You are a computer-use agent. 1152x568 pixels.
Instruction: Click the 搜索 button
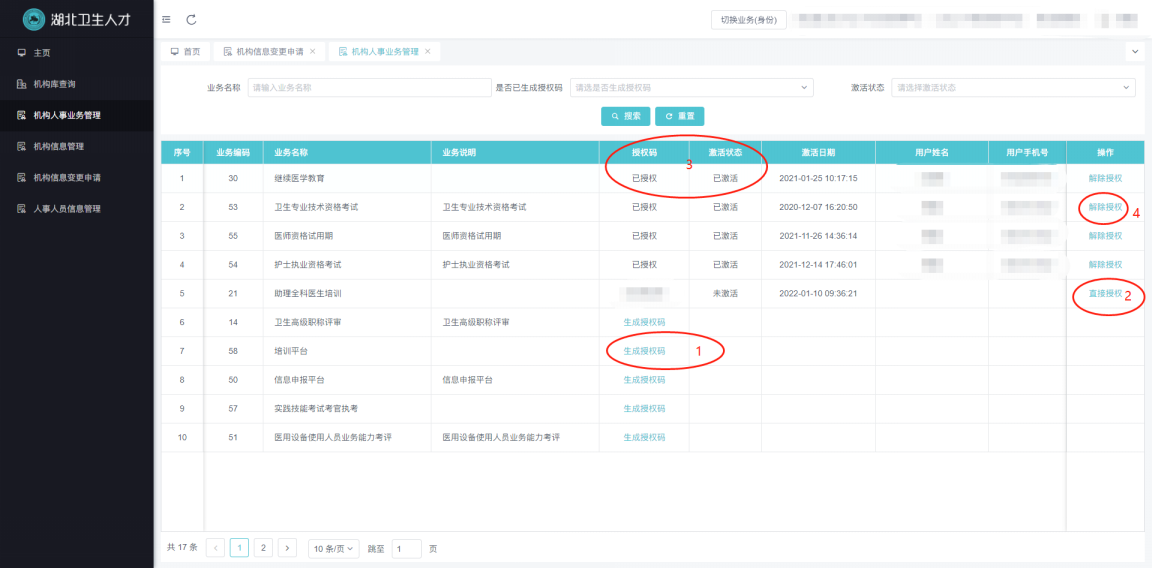pyautogui.click(x=626, y=116)
